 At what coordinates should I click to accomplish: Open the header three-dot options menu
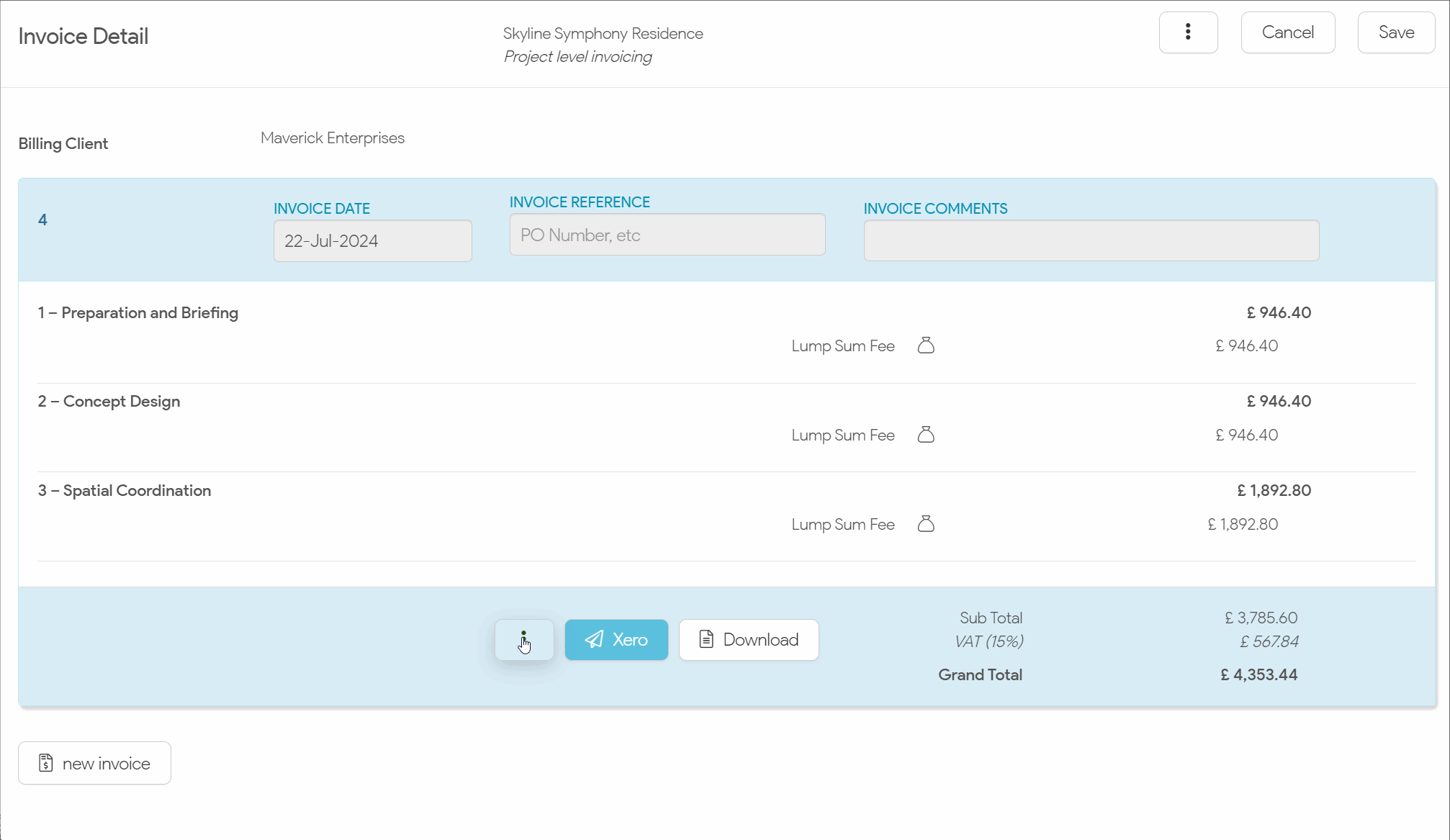pyautogui.click(x=1188, y=32)
